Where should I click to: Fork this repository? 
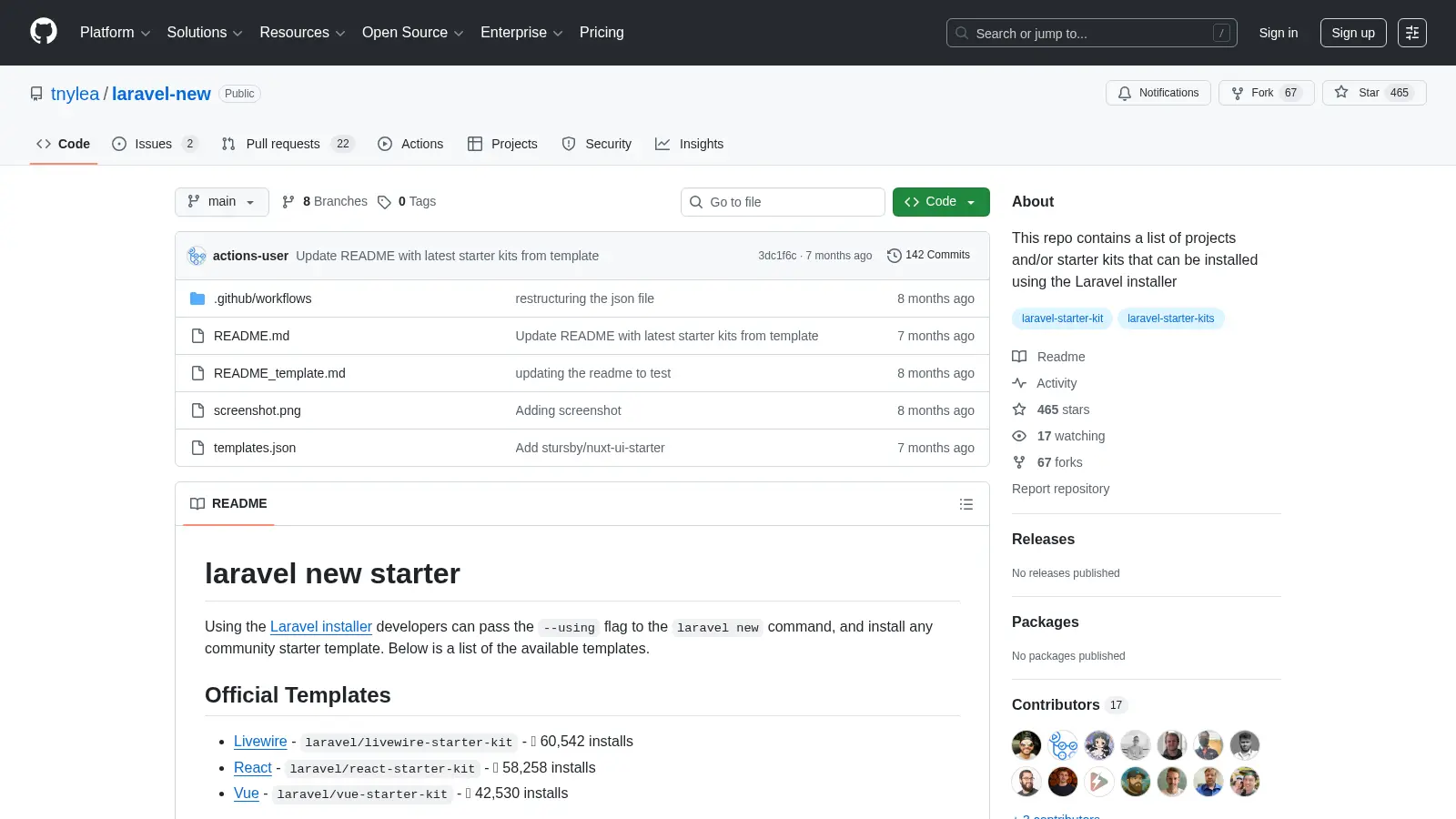pos(1266,93)
